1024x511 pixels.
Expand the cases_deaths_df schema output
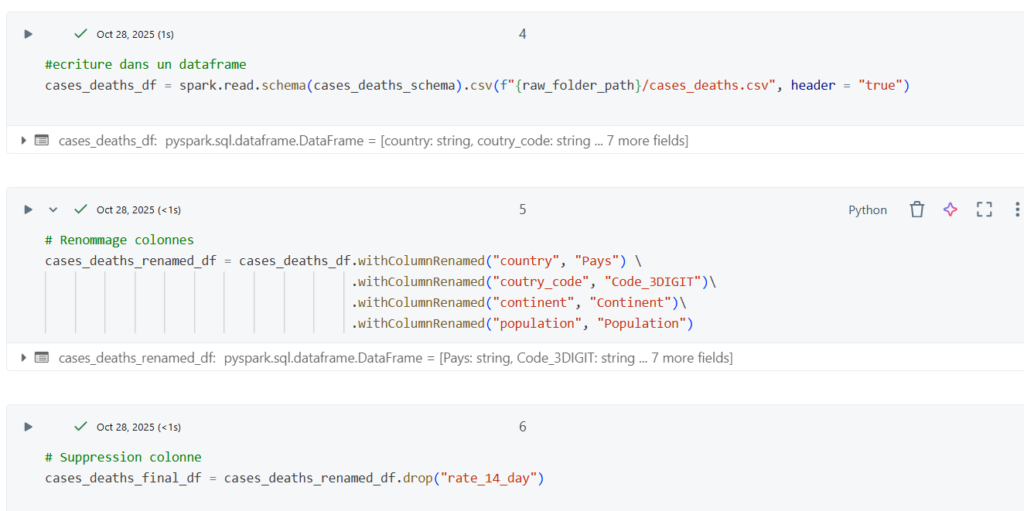[24, 141]
